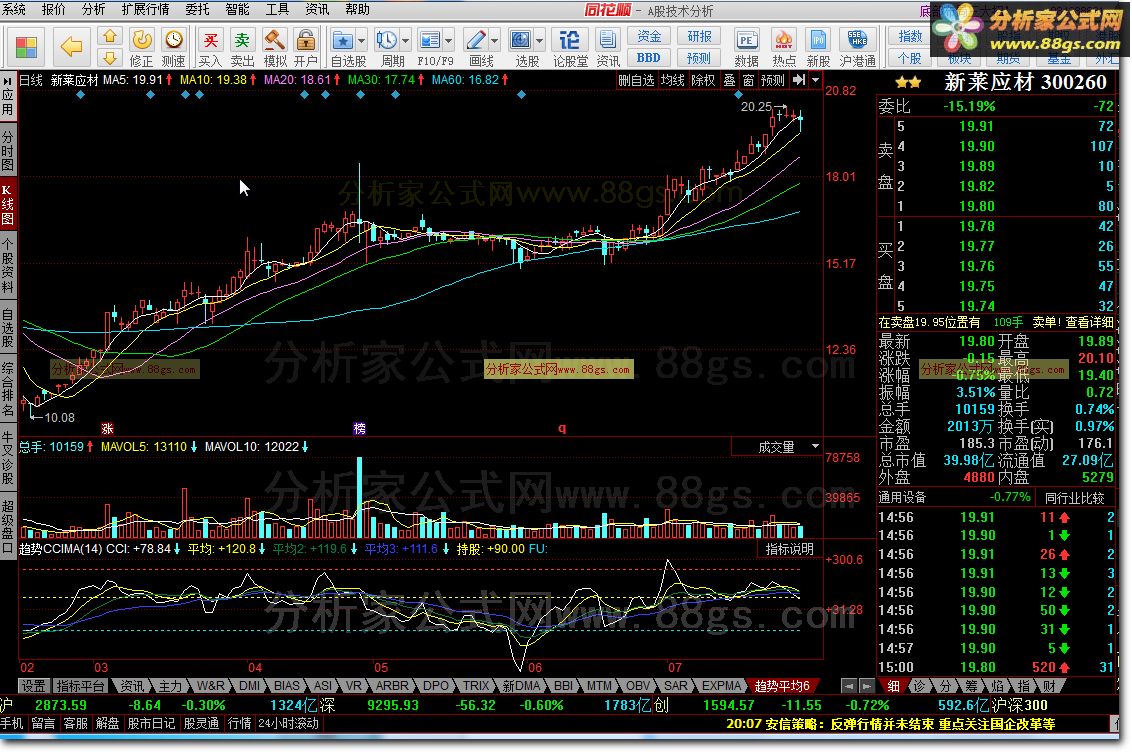The width and height of the screenshot is (1132, 752).
Task: Open the 委托 menu
Action: coord(197,9)
